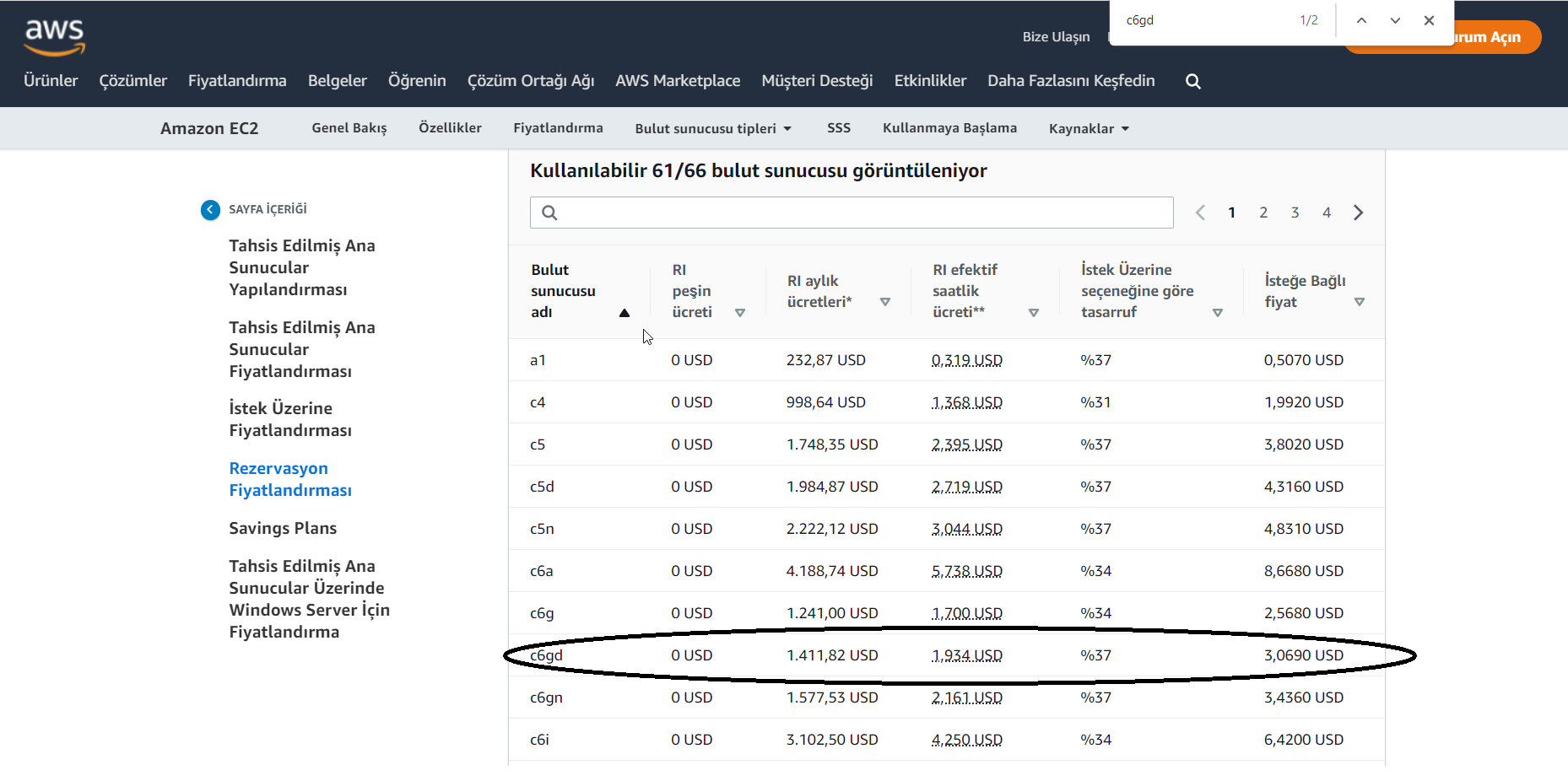Click the Amazon EC2 title link
The height and width of the screenshot is (781, 1568).
209,128
